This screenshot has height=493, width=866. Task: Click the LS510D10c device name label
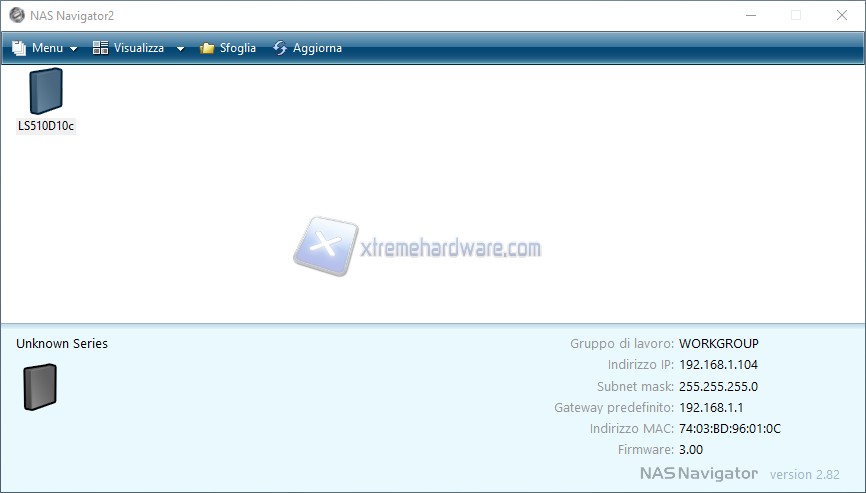coord(46,126)
